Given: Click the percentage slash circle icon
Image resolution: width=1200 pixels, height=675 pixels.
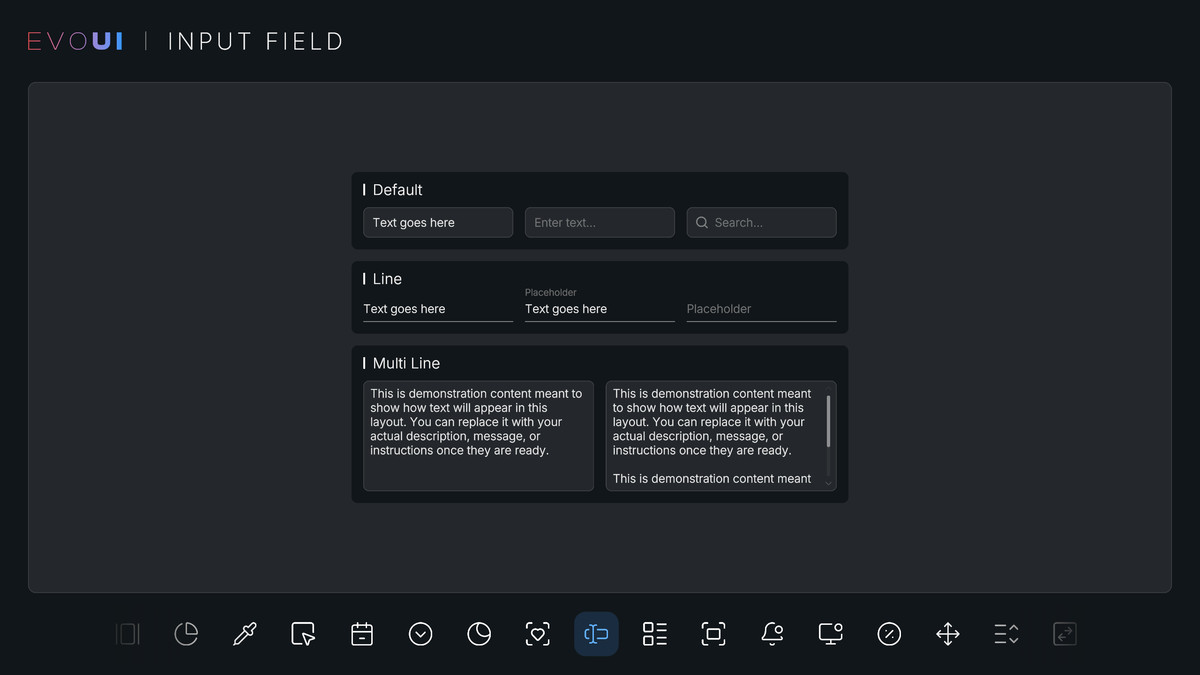Looking at the screenshot, I should 889,634.
